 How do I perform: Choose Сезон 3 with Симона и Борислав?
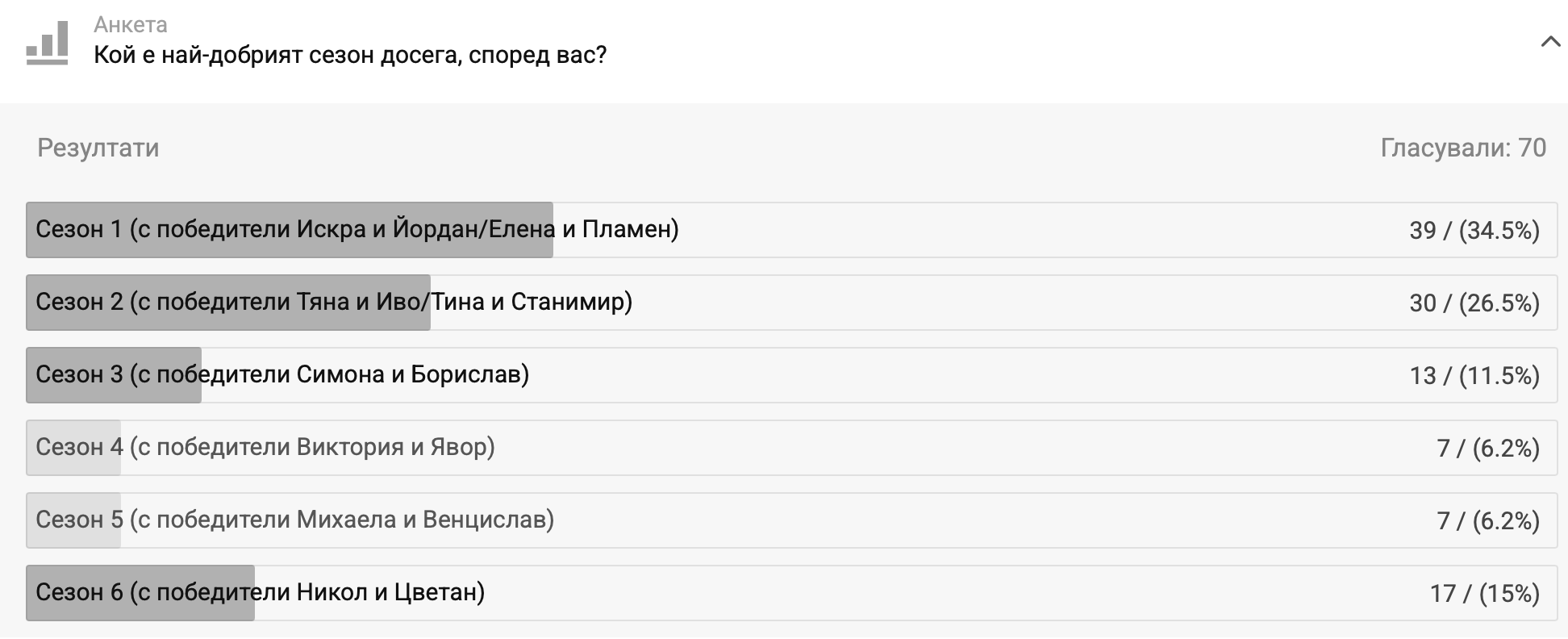tap(282, 375)
